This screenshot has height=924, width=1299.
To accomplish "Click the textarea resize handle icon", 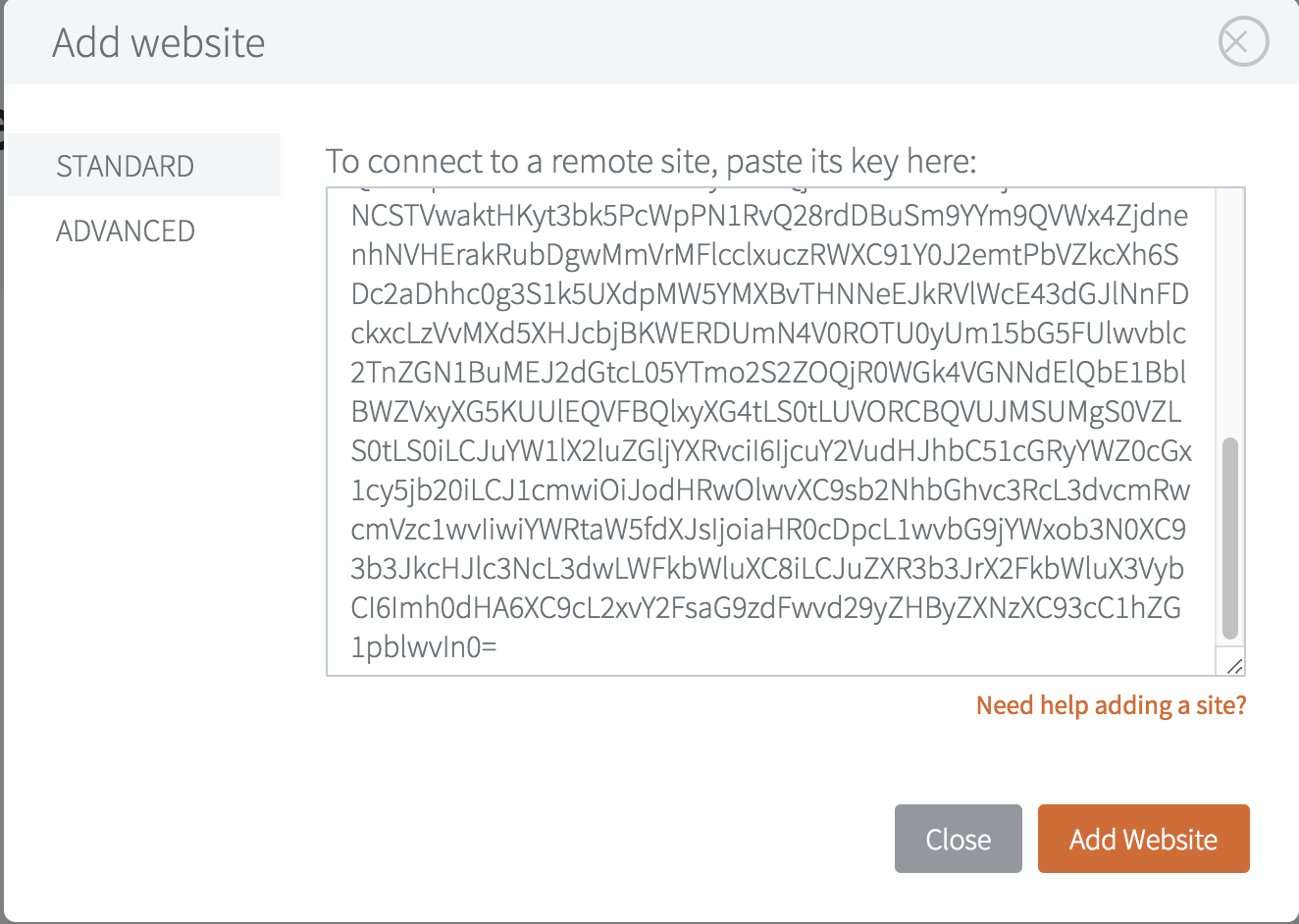I will pos(1235,666).
